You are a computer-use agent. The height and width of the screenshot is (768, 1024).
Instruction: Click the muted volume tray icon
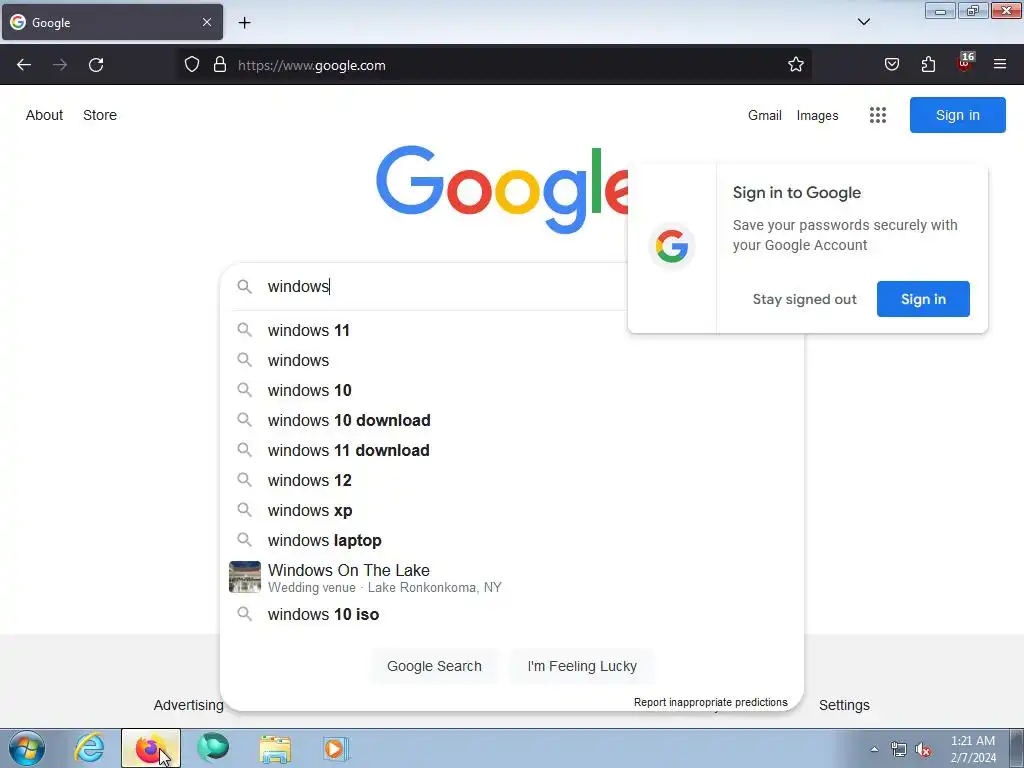[923, 750]
